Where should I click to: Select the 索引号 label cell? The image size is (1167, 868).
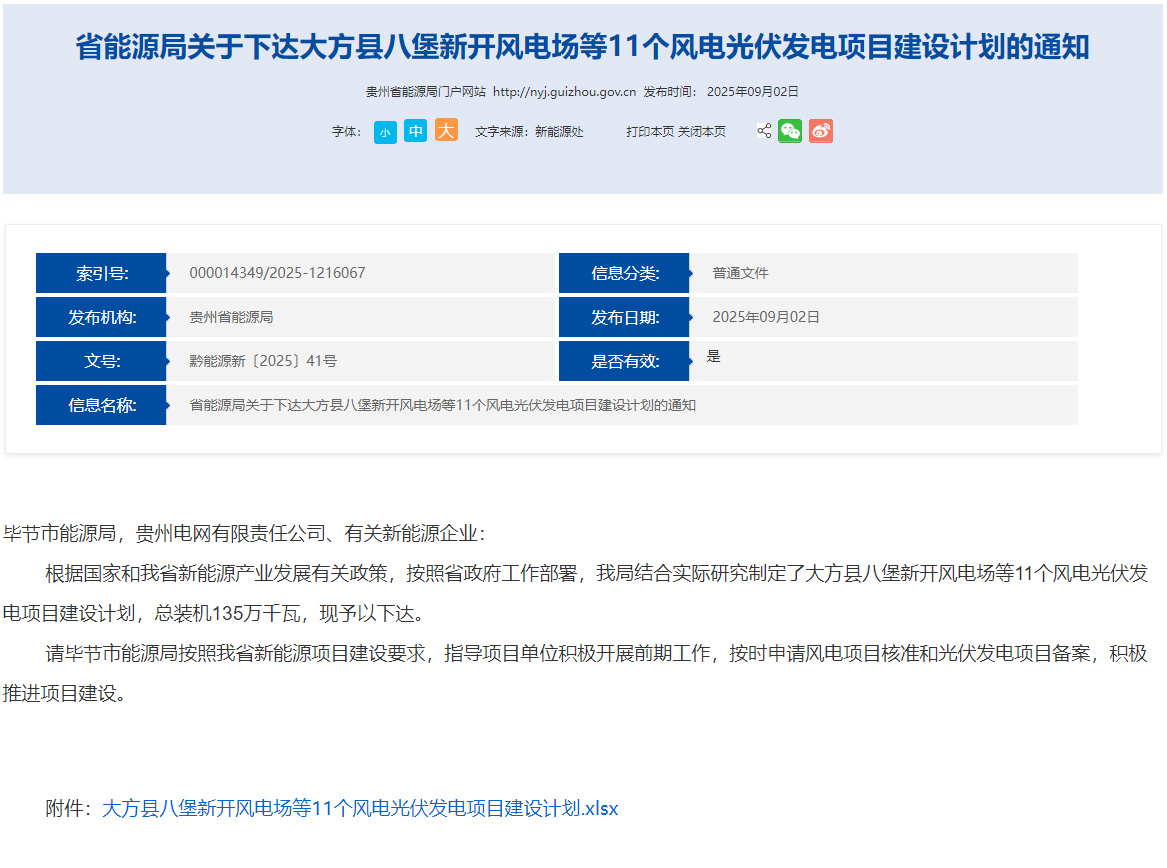point(101,273)
